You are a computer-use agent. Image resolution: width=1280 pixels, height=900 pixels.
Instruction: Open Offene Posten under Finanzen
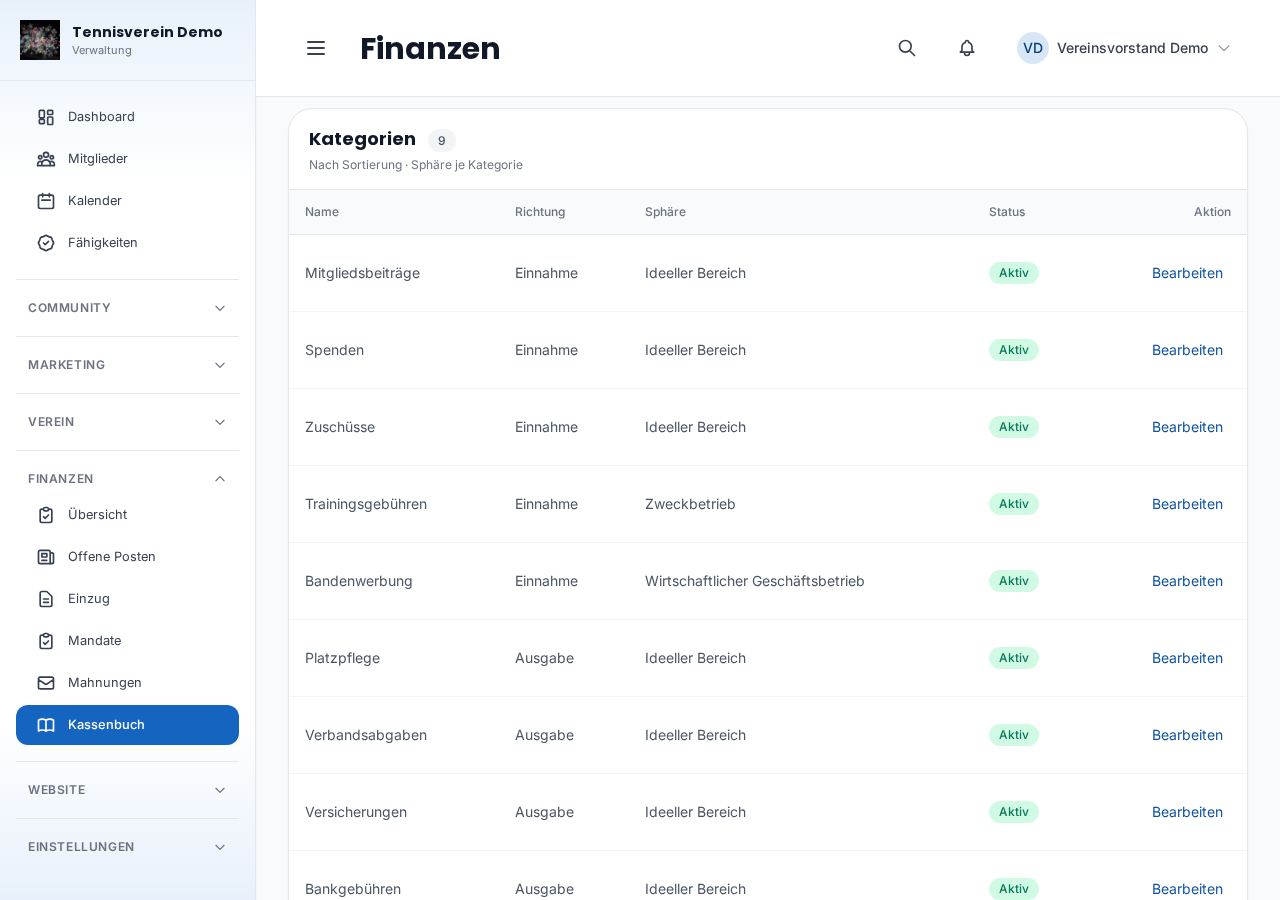point(127,557)
